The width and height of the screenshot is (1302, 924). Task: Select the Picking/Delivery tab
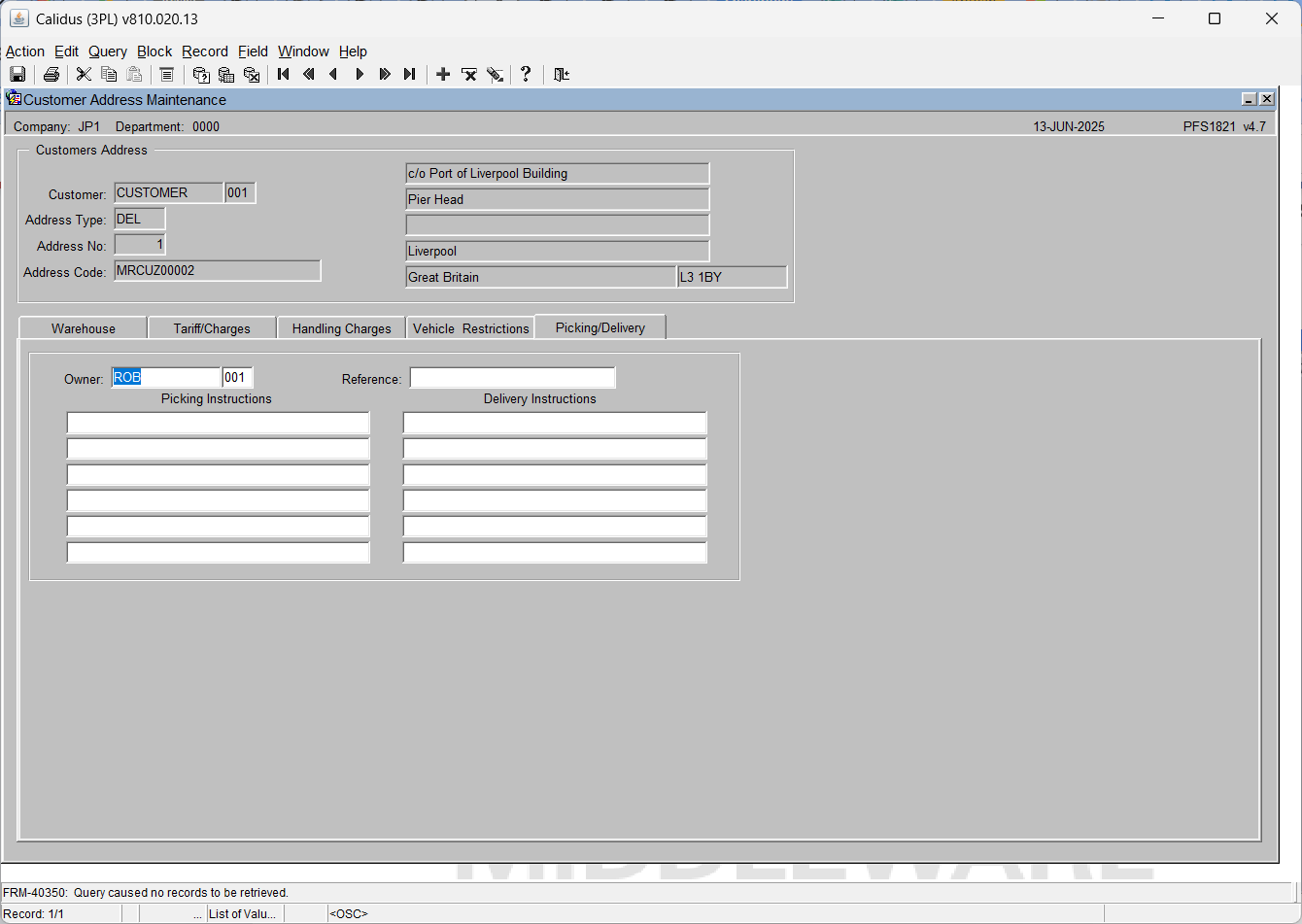tap(600, 327)
